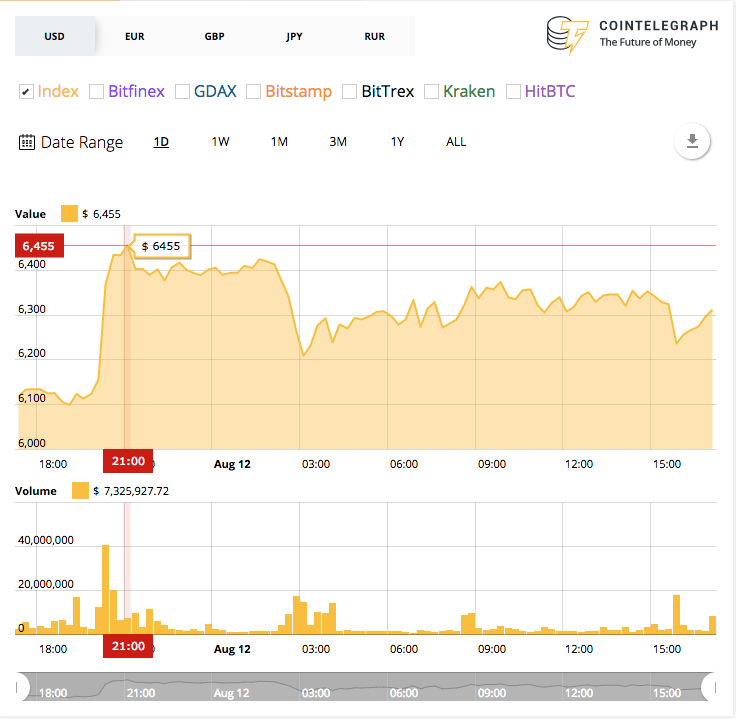This screenshot has width=736, height=719.
Task: Click the Cointelegraph coin logo
Action: click(567, 35)
